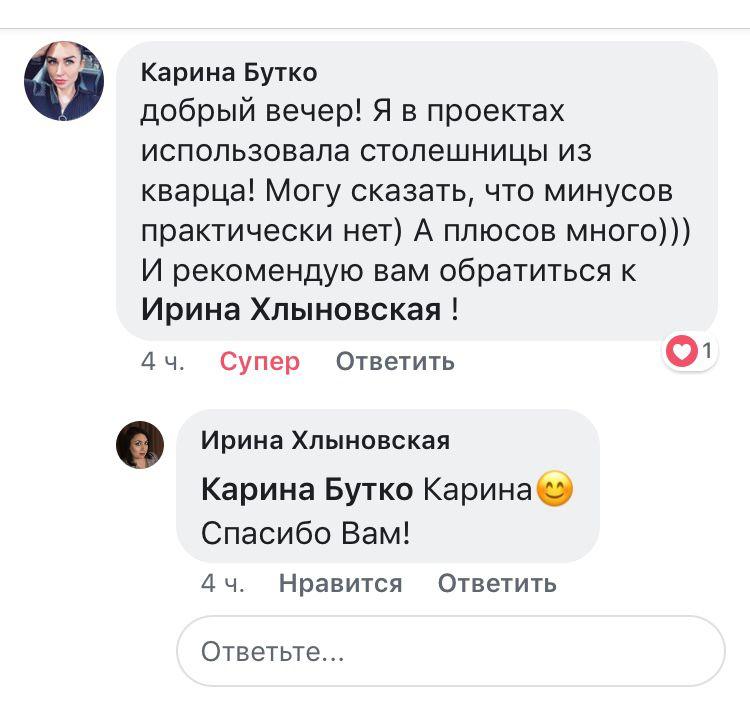Focus the "Ответьте..." reply input field

click(x=450, y=651)
